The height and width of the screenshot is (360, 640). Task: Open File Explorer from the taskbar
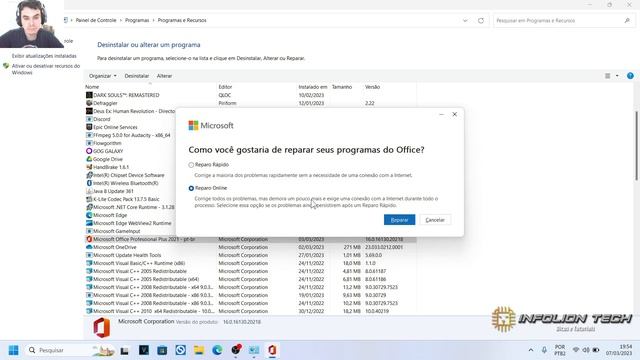(199, 350)
